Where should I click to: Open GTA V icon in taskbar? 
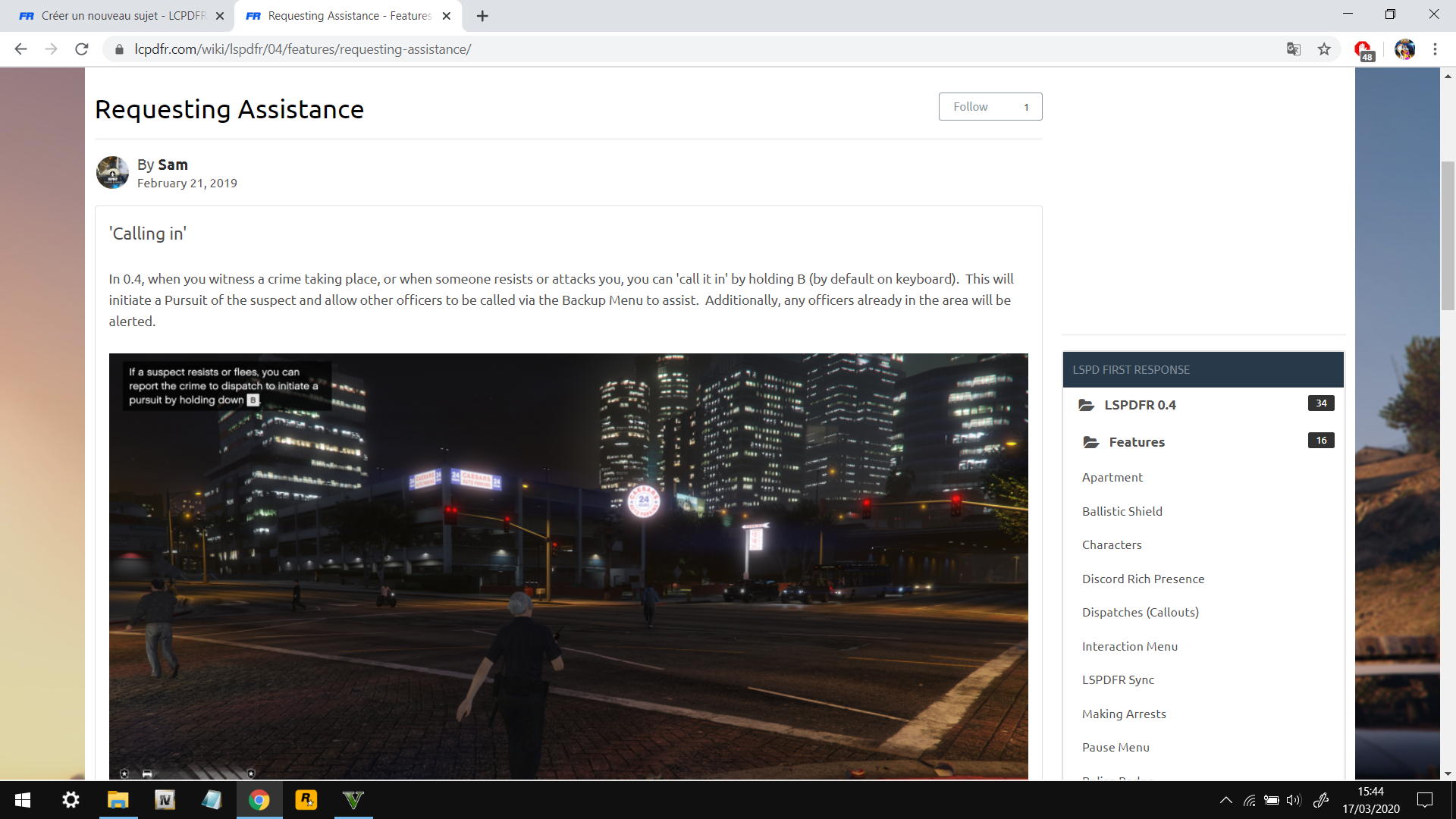(353, 800)
